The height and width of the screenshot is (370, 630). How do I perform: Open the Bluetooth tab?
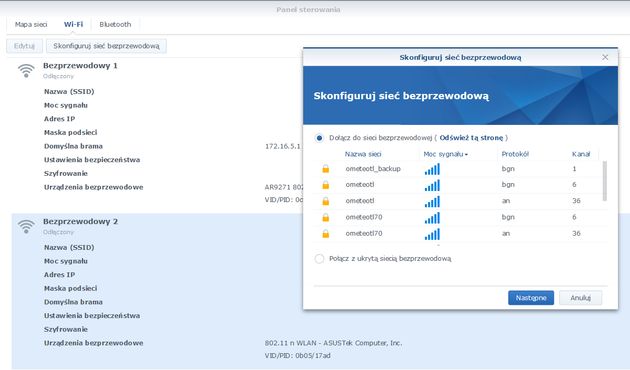[x=115, y=25]
